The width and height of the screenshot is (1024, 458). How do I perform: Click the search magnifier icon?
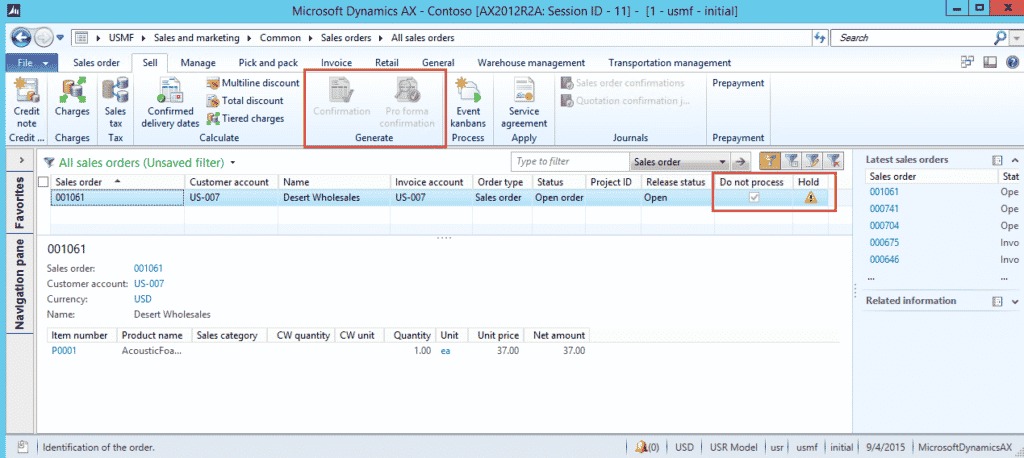pyautogui.click(x=1000, y=38)
